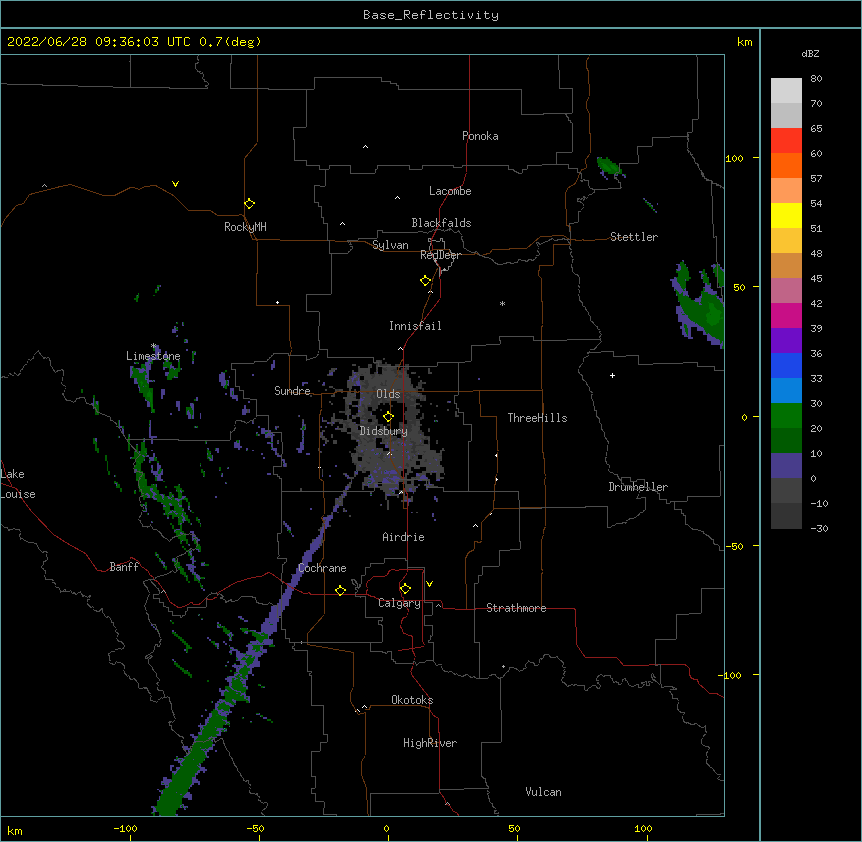The height and width of the screenshot is (842, 862).
Task: Click the Drumheller town label
Action: click(x=638, y=487)
